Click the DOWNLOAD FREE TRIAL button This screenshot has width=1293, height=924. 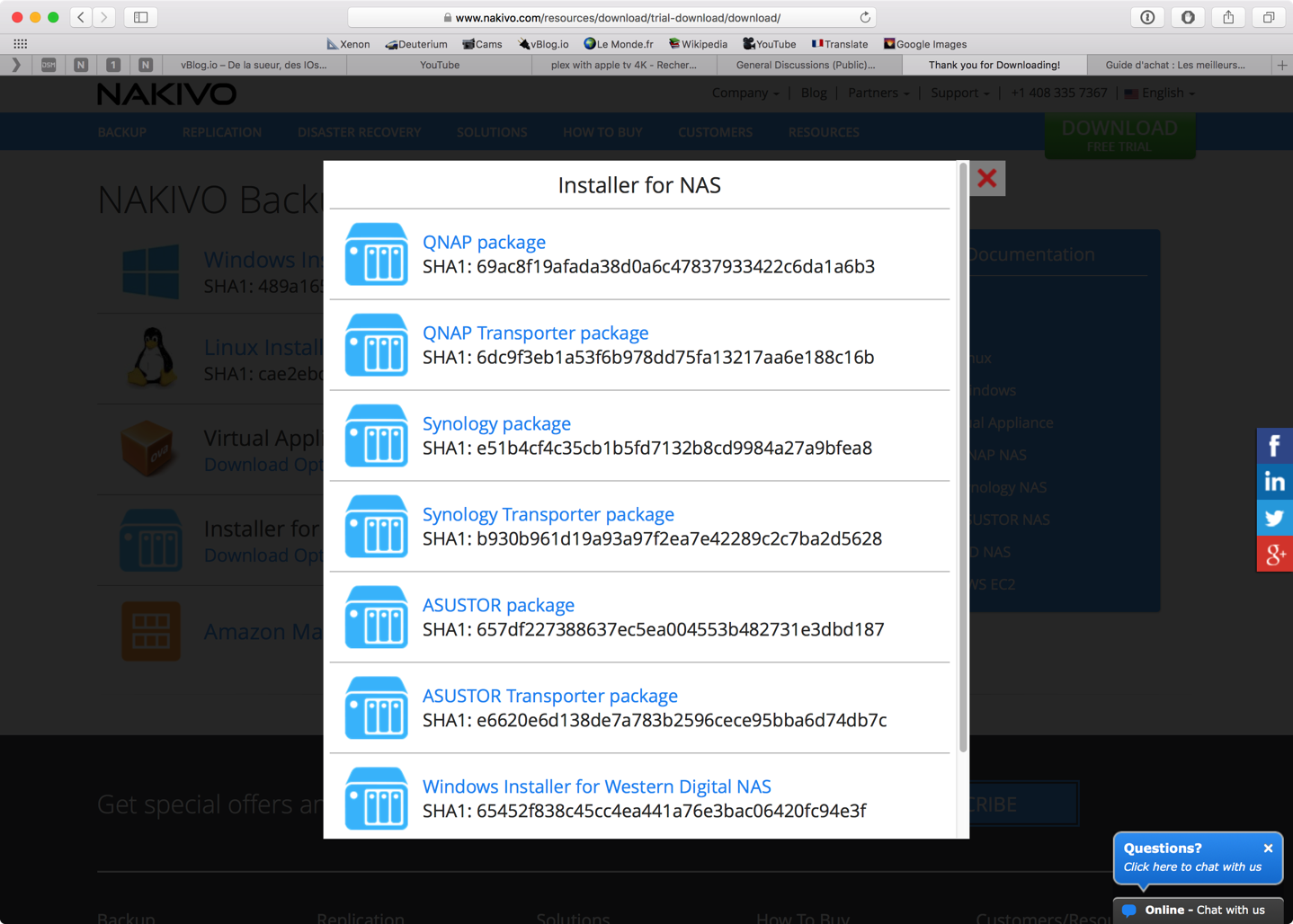coord(1119,136)
